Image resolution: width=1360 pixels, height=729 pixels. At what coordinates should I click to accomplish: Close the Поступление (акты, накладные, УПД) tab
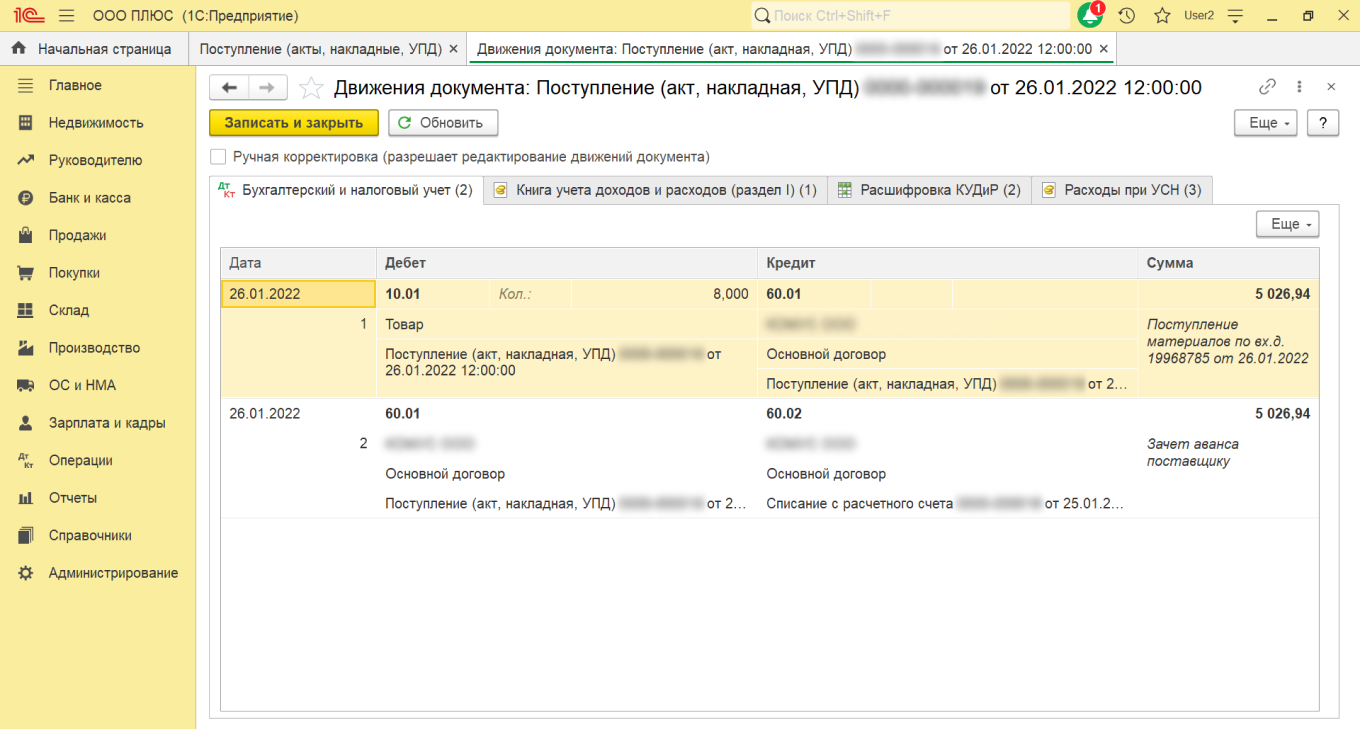click(453, 48)
